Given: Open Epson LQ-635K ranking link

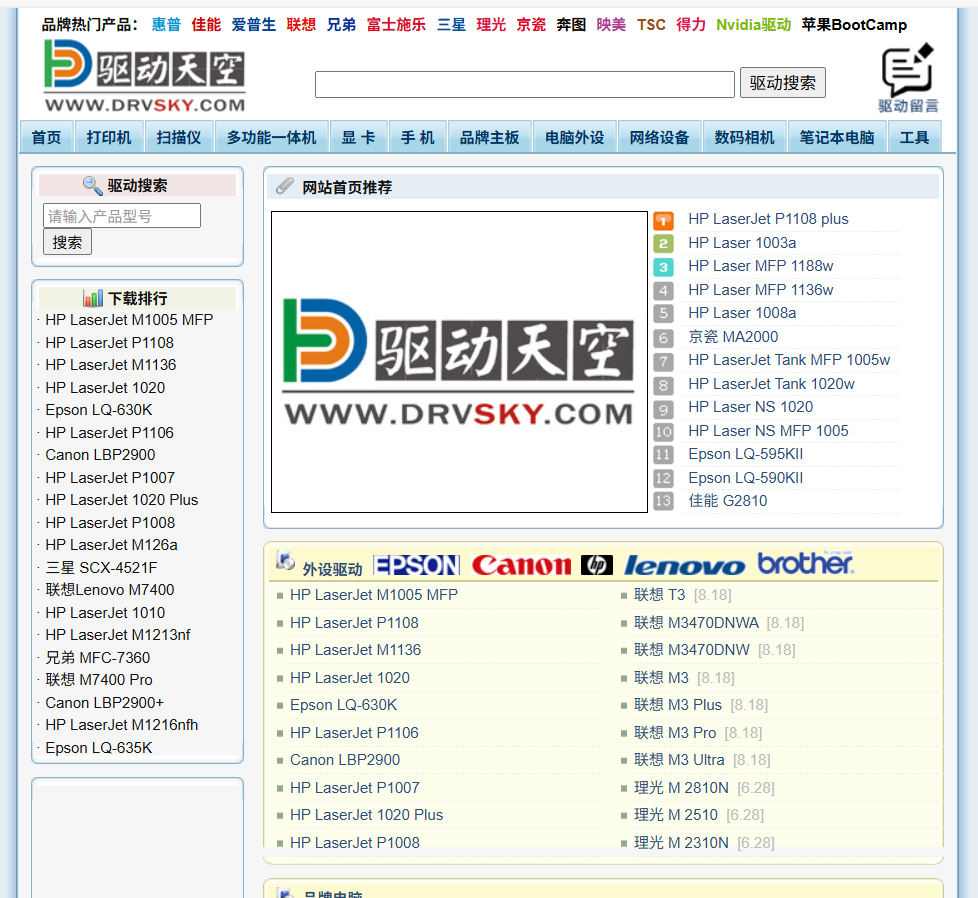Looking at the screenshot, I should 99,748.
